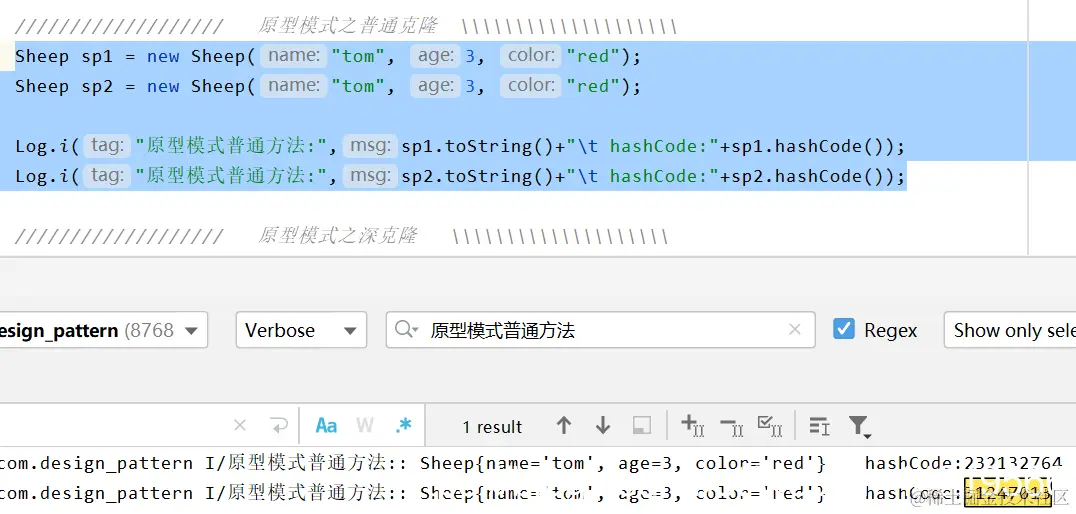Click the find bar text input

113,426
